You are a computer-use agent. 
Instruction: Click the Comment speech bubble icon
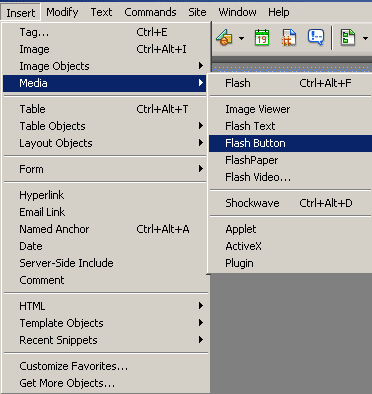click(315, 37)
